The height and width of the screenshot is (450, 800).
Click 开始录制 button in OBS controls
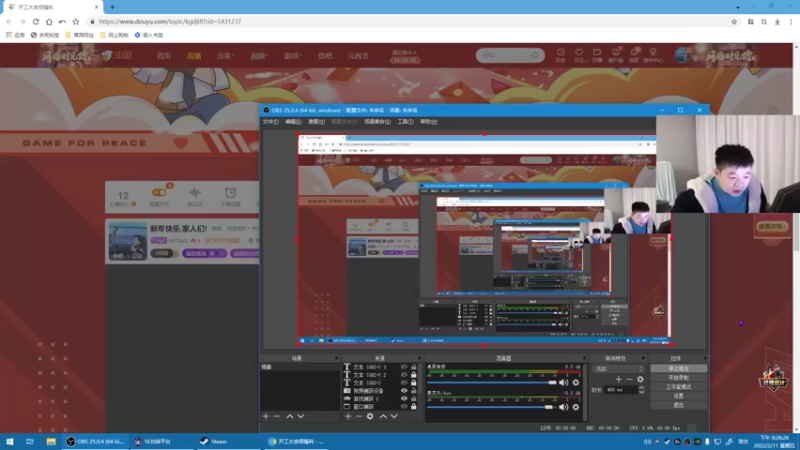point(679,378)
